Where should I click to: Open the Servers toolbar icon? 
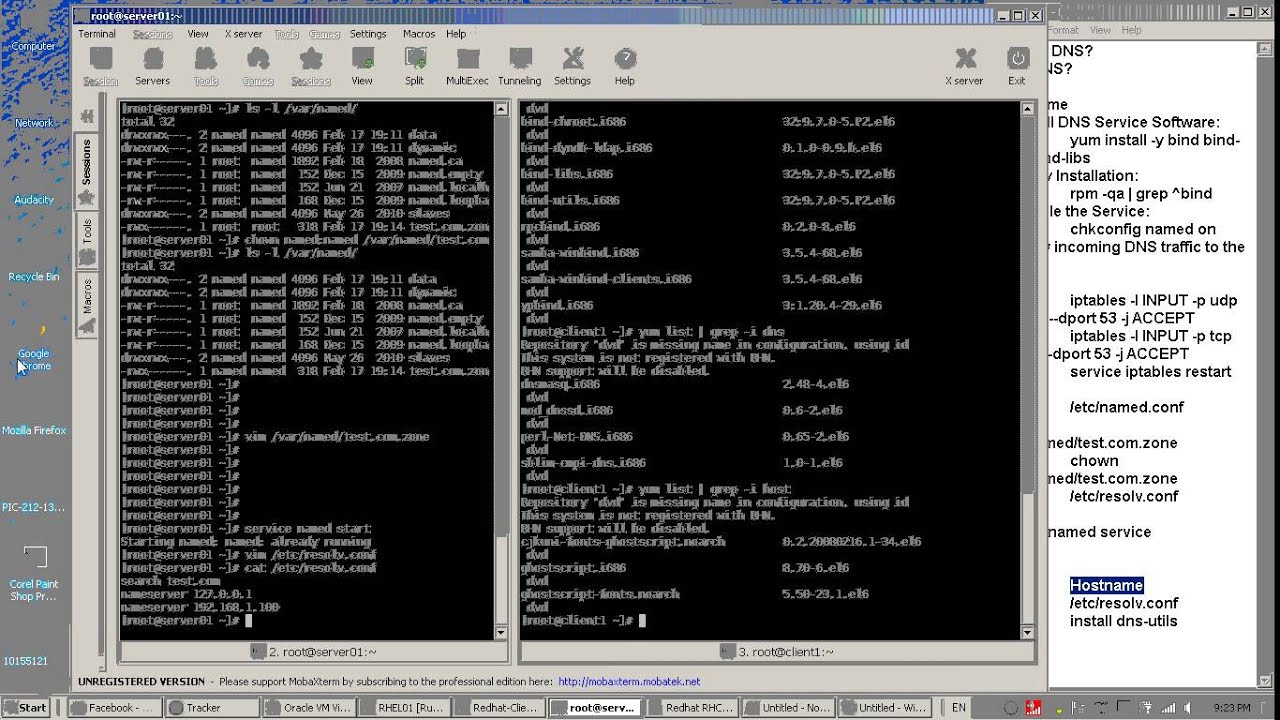[152, 66]
